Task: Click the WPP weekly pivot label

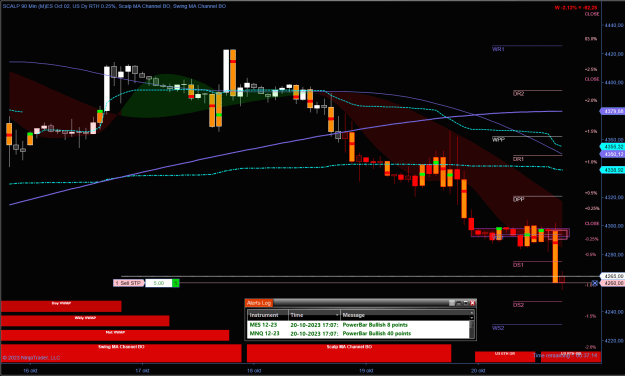Action: (498, 140)
